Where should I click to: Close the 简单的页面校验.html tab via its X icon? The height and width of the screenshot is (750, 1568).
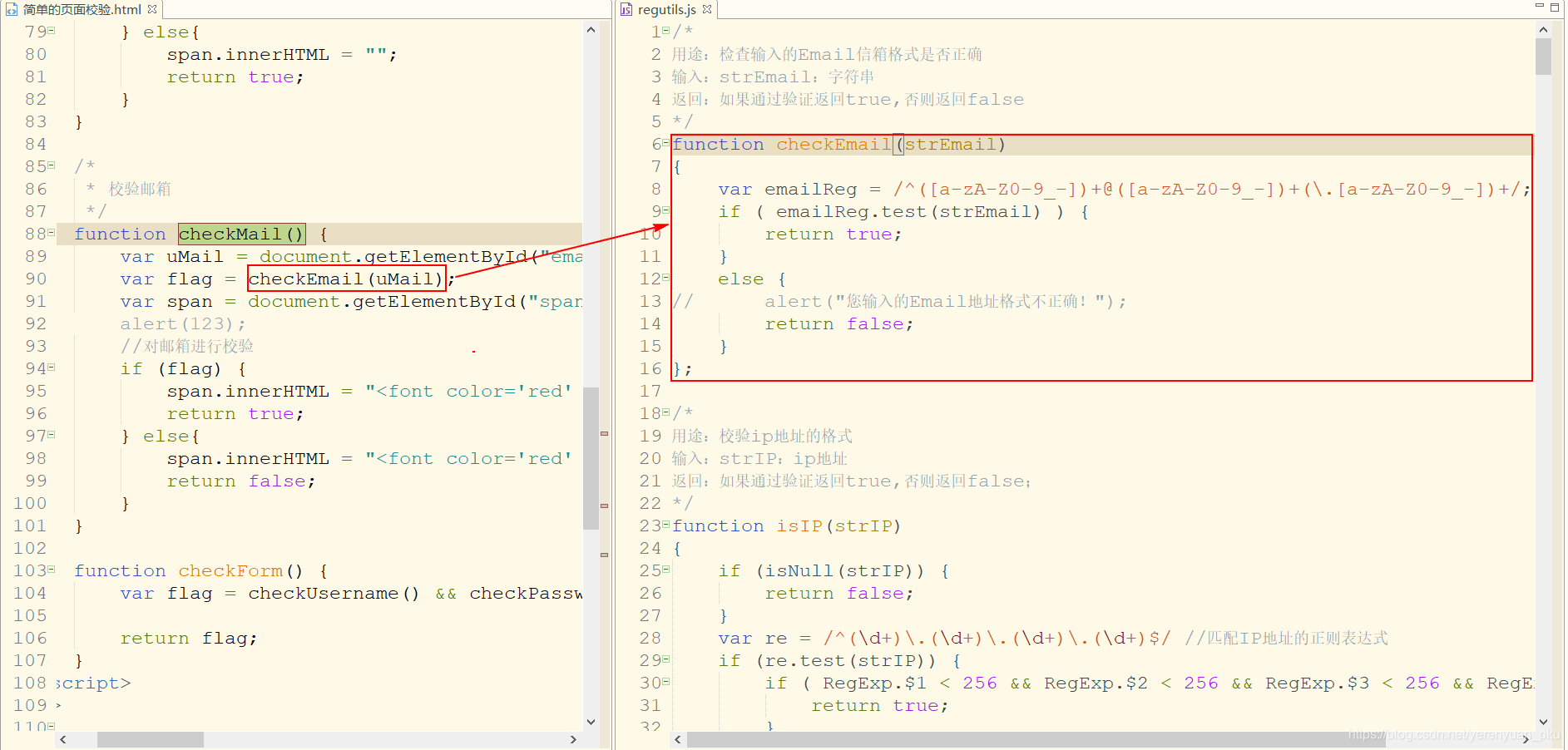click(x=152, y=9)
